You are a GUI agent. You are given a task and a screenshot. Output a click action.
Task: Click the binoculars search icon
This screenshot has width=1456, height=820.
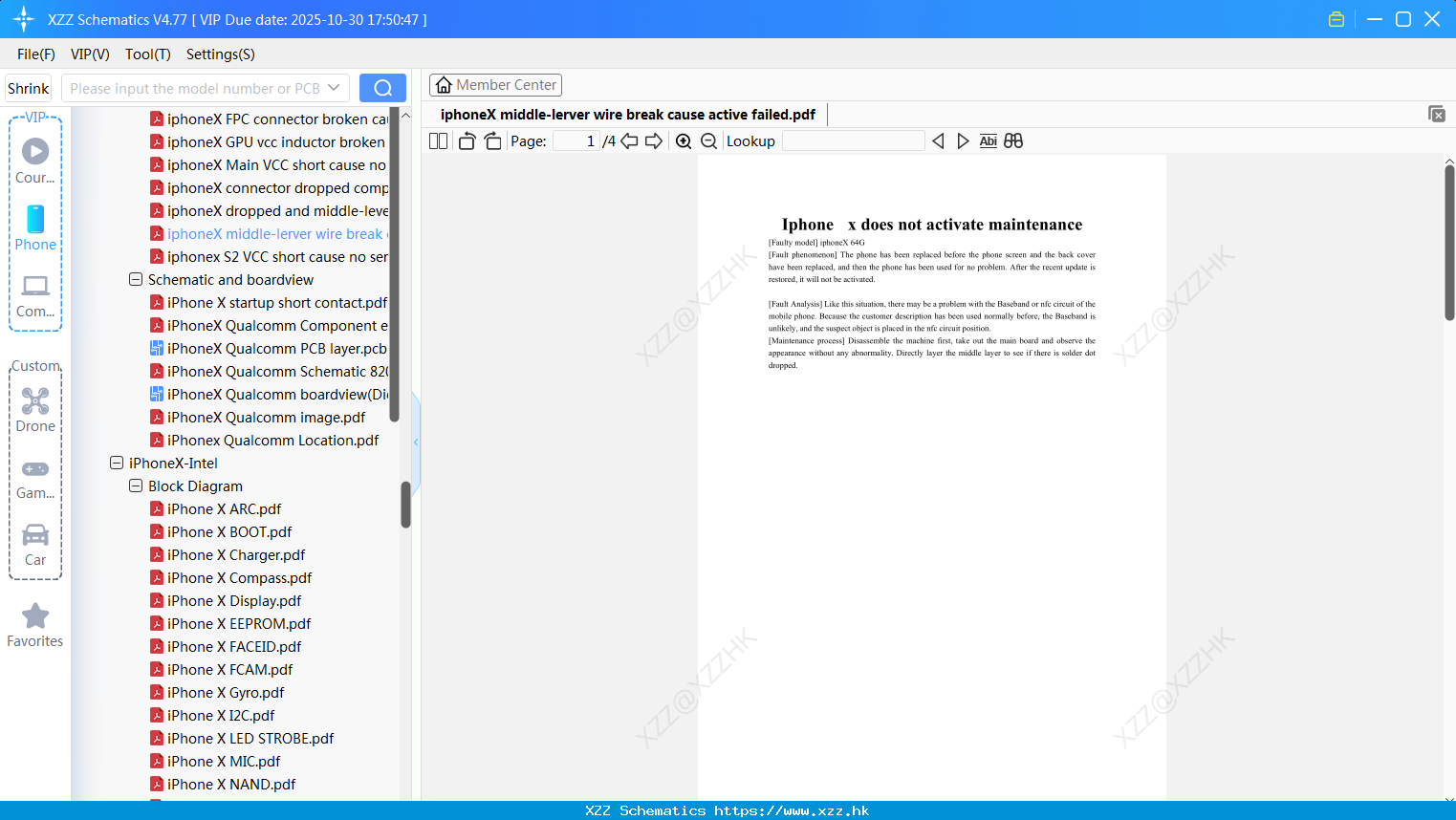pyautogui.click(x=1013, y=140)
